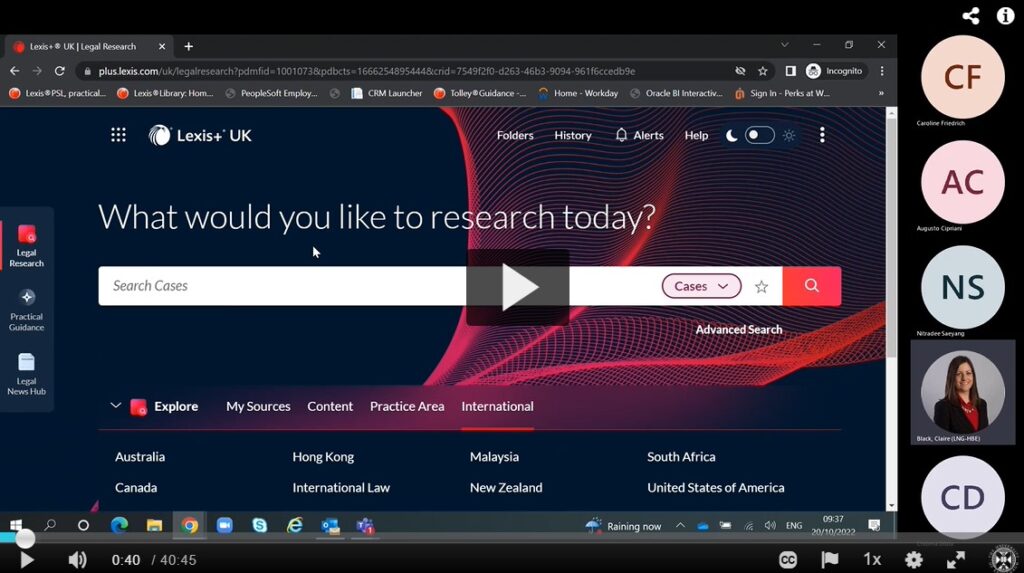Image resolution: width=1024 pixels, height=573 pixels.
Task: Open the Help menu item
Action: (x=696, y=135)
